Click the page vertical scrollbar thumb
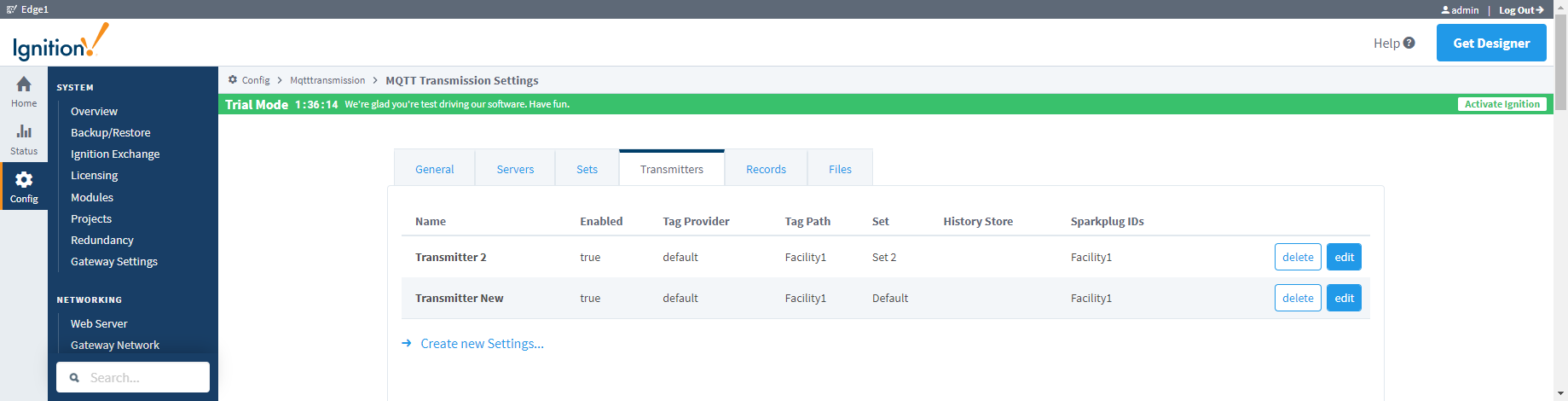 point(1560,63)
